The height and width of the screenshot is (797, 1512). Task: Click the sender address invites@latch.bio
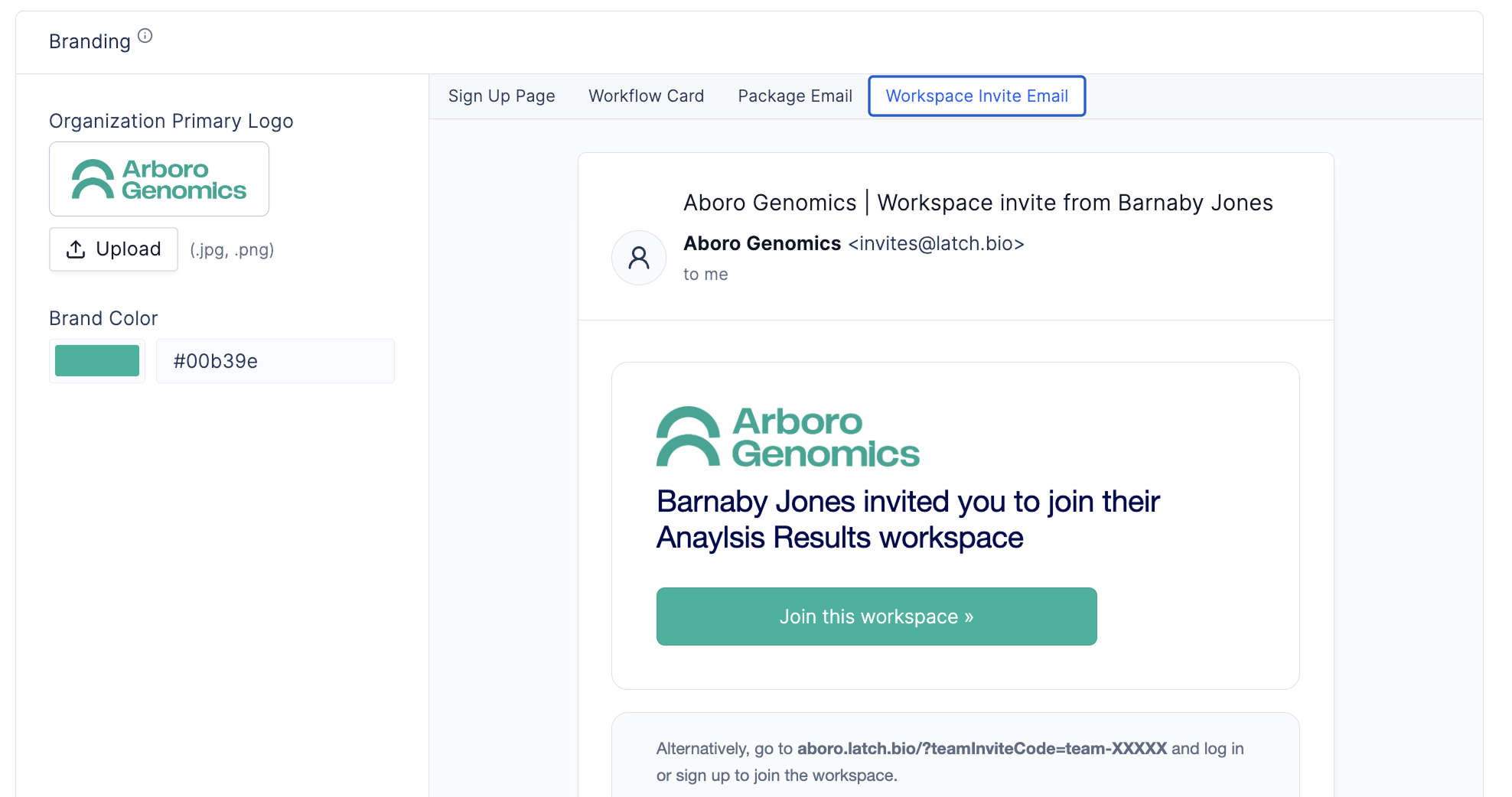click(x=937, y=244)
